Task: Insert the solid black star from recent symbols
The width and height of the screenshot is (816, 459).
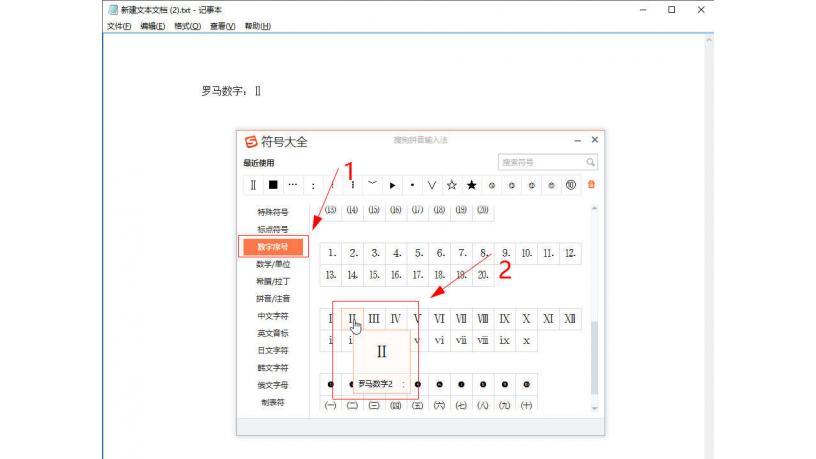Action: pos(471,185)
